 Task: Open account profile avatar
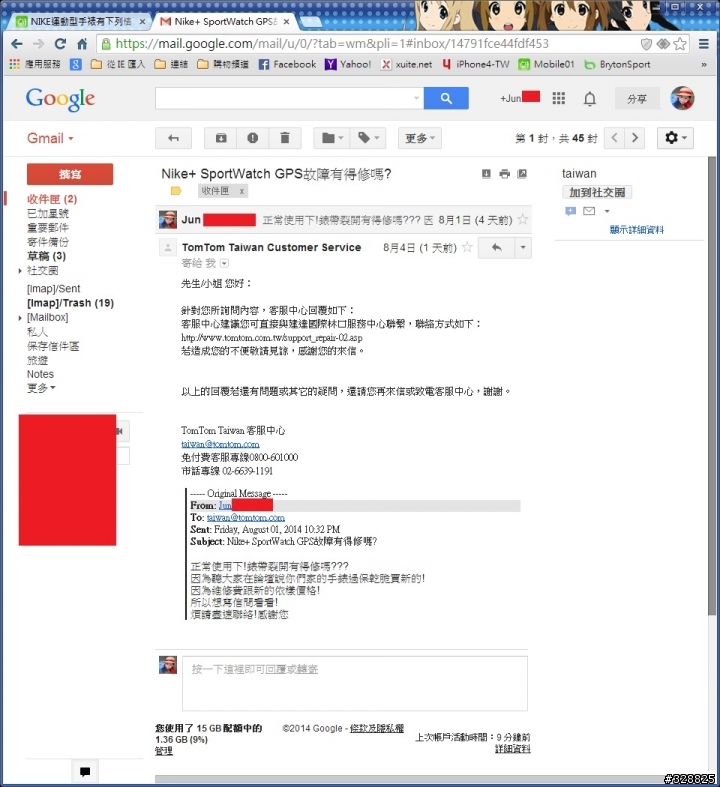coord(682,98)
